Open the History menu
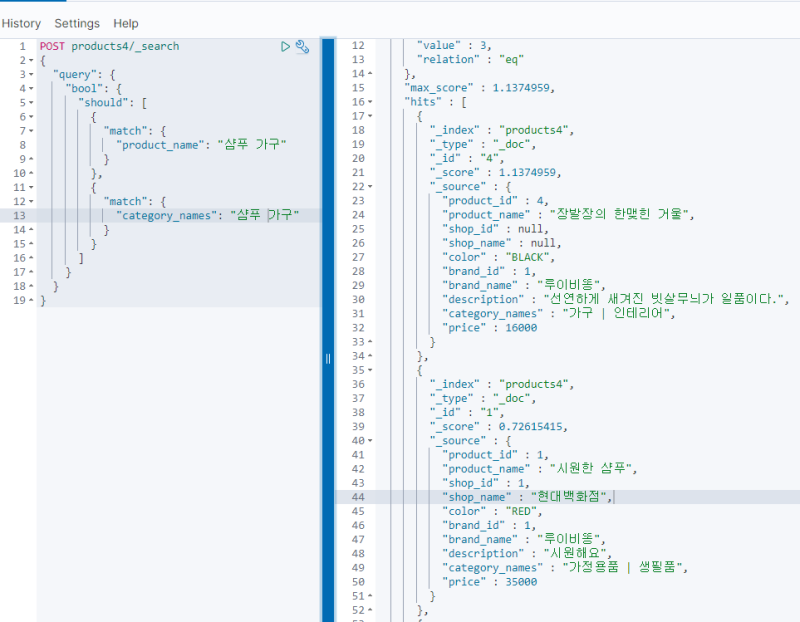This screenshot has height=622, width=800. [21, 23]
